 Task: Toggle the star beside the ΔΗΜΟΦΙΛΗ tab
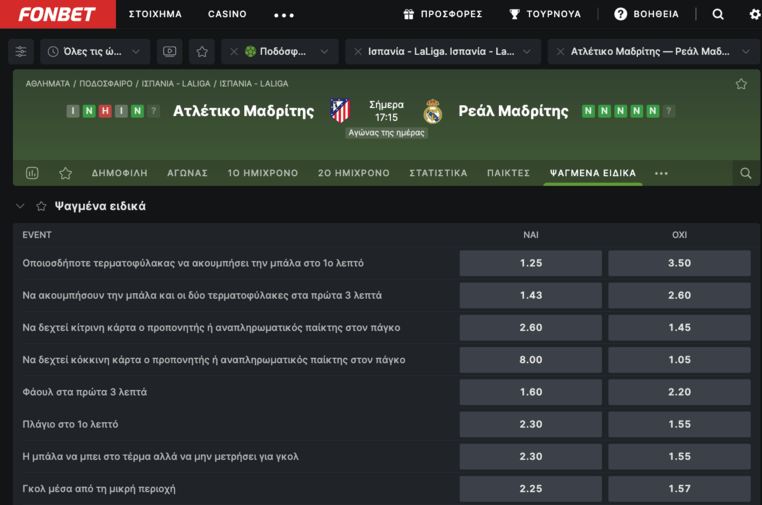point(65,173)
